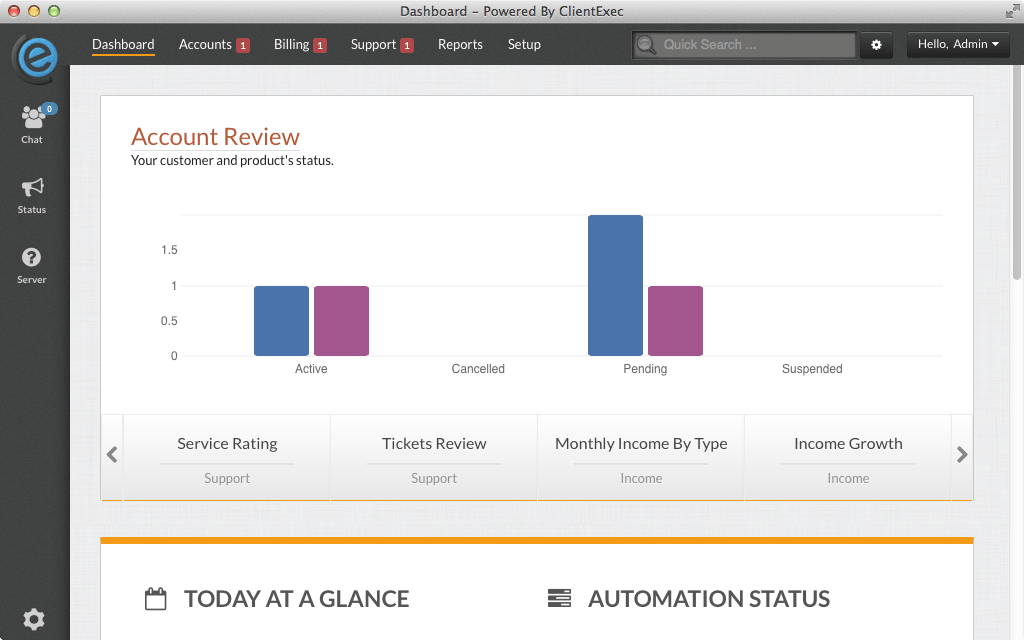This screenshot has height=640, width=1024.
Task: Open the Accounts menu
Action: 205,45
